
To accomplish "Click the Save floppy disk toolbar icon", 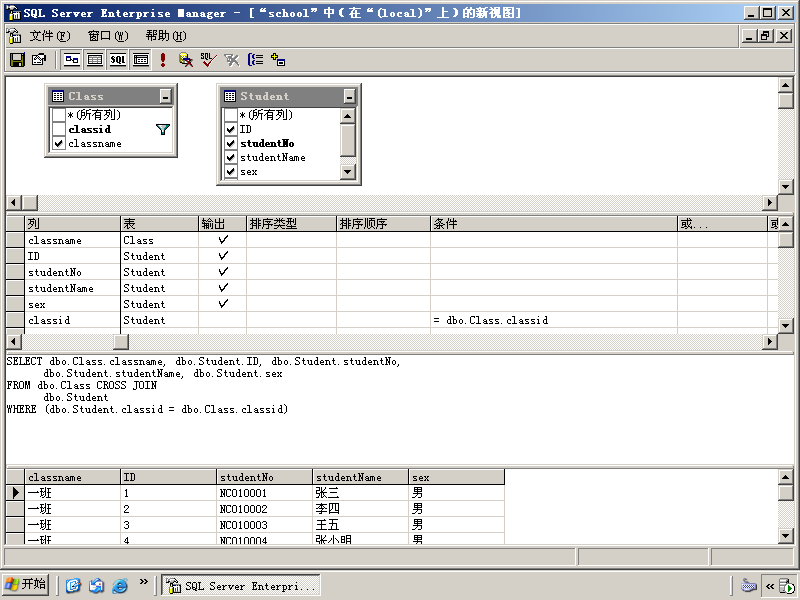I will tap(17, 60).
